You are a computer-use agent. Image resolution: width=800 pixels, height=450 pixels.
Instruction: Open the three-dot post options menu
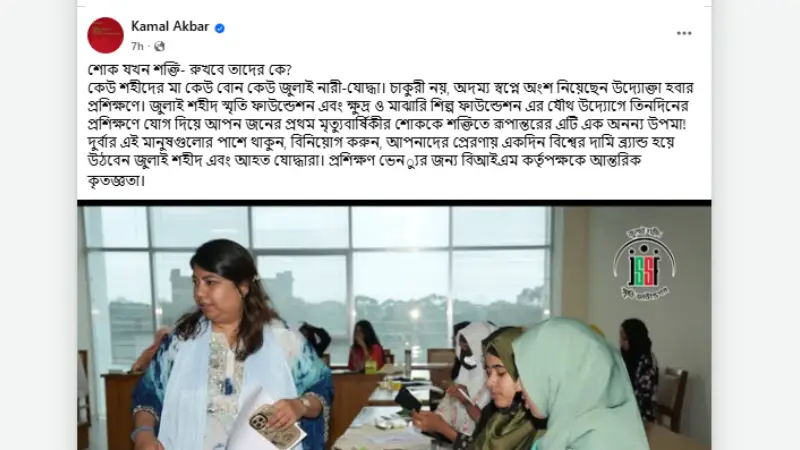684,34
